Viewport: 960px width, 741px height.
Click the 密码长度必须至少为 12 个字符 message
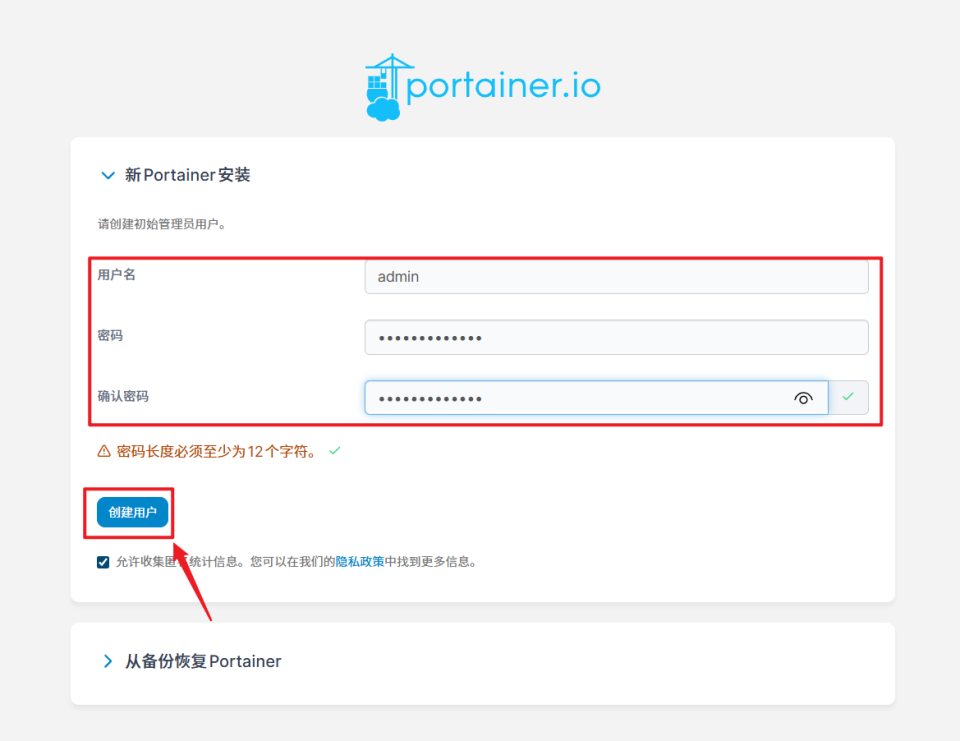[x=218, y=451]
